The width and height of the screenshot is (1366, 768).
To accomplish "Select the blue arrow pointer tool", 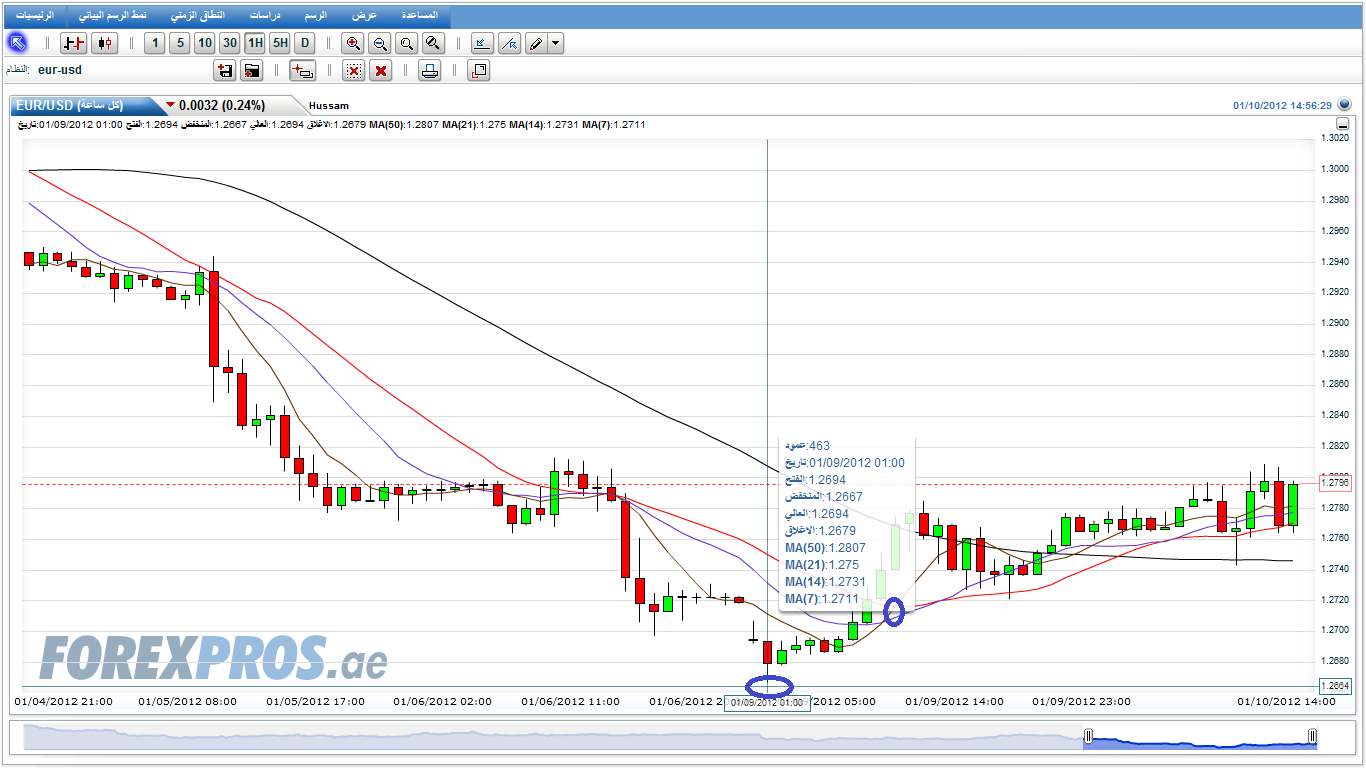I will [17, 43].
